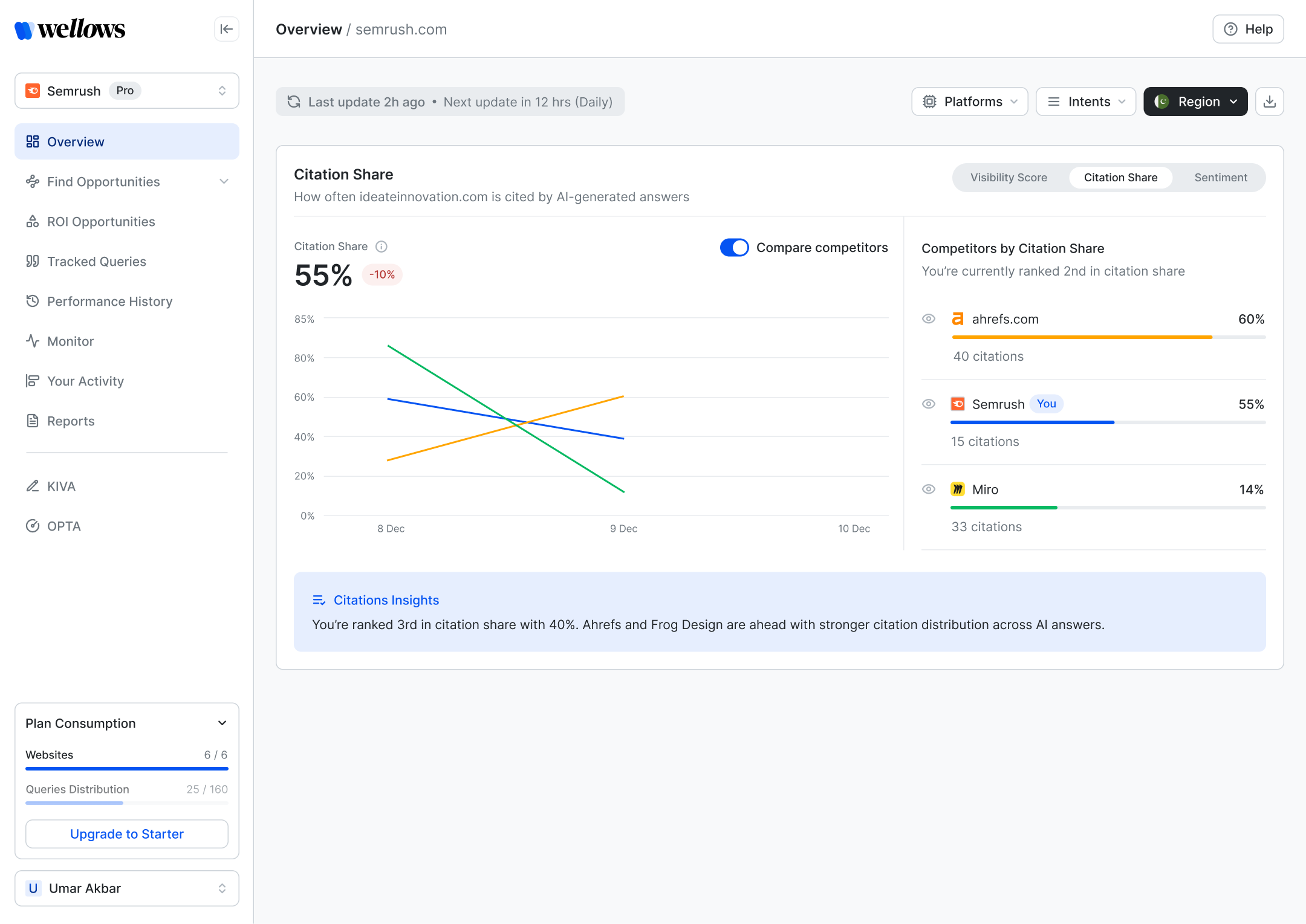Click the 9 Dec chart axis label

[x=623, y=529]
